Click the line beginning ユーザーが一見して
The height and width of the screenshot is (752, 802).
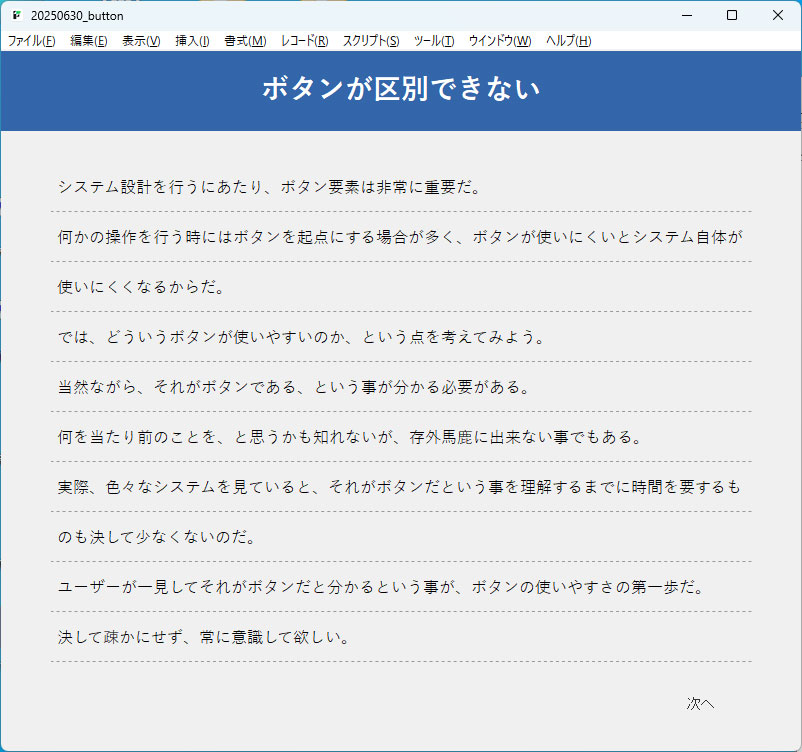point(382,587)
